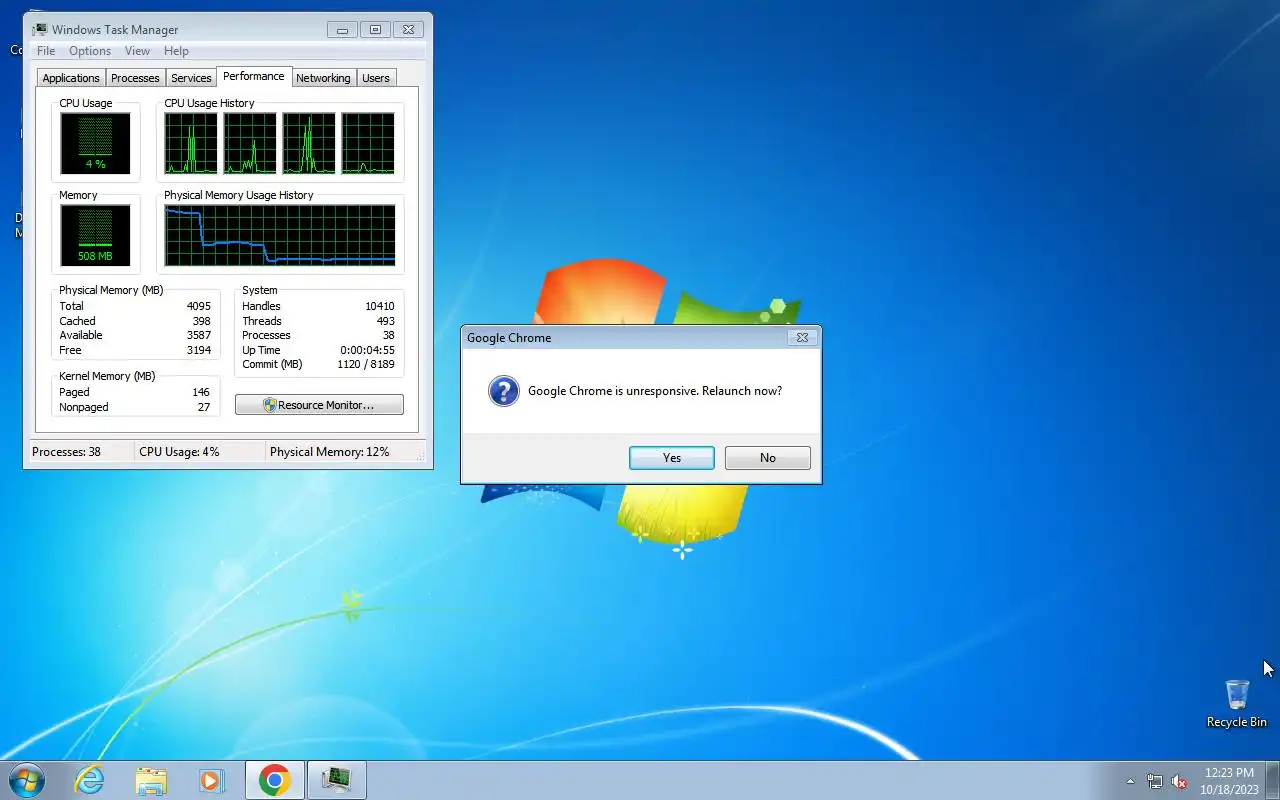Click status bar Processes: 38

66,452
